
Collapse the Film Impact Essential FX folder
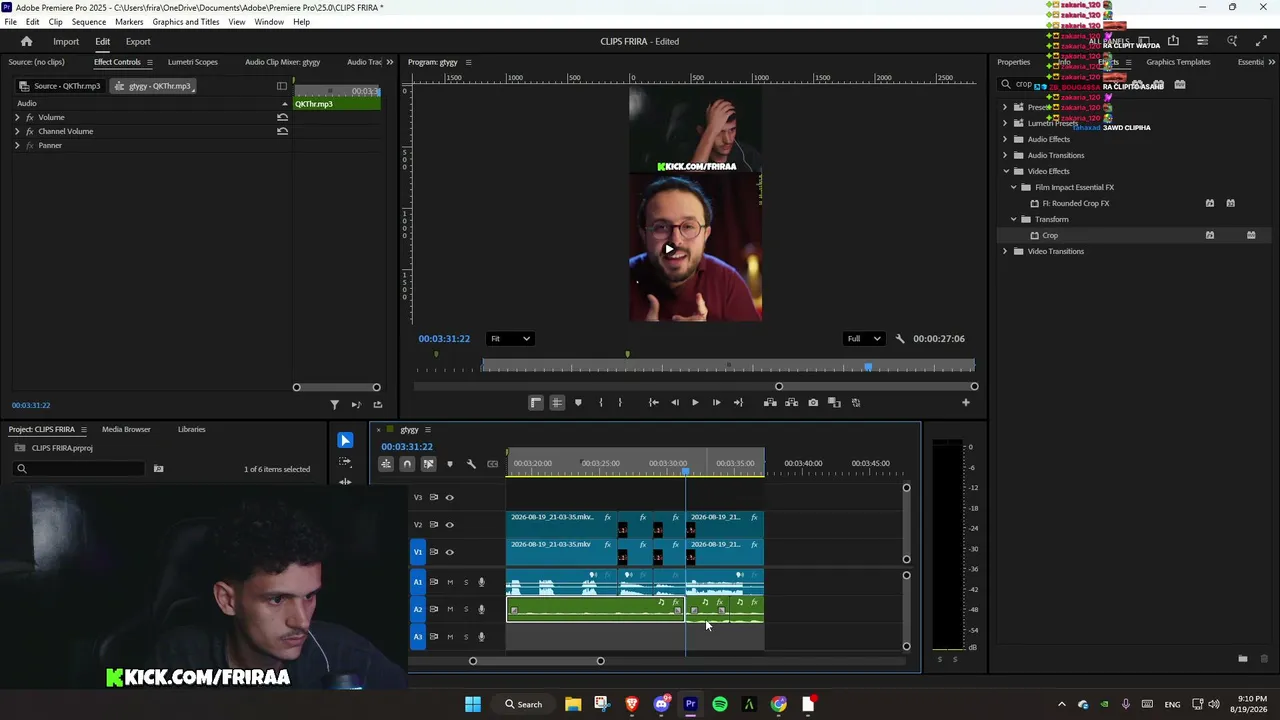[x=1013, y=187]
